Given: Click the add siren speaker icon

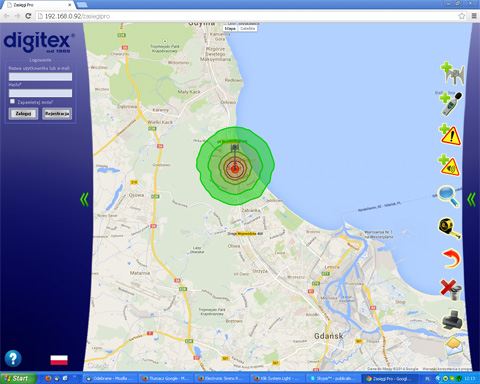Looking at the screenshot, I should pyautogui.click(x=452, y=73).
